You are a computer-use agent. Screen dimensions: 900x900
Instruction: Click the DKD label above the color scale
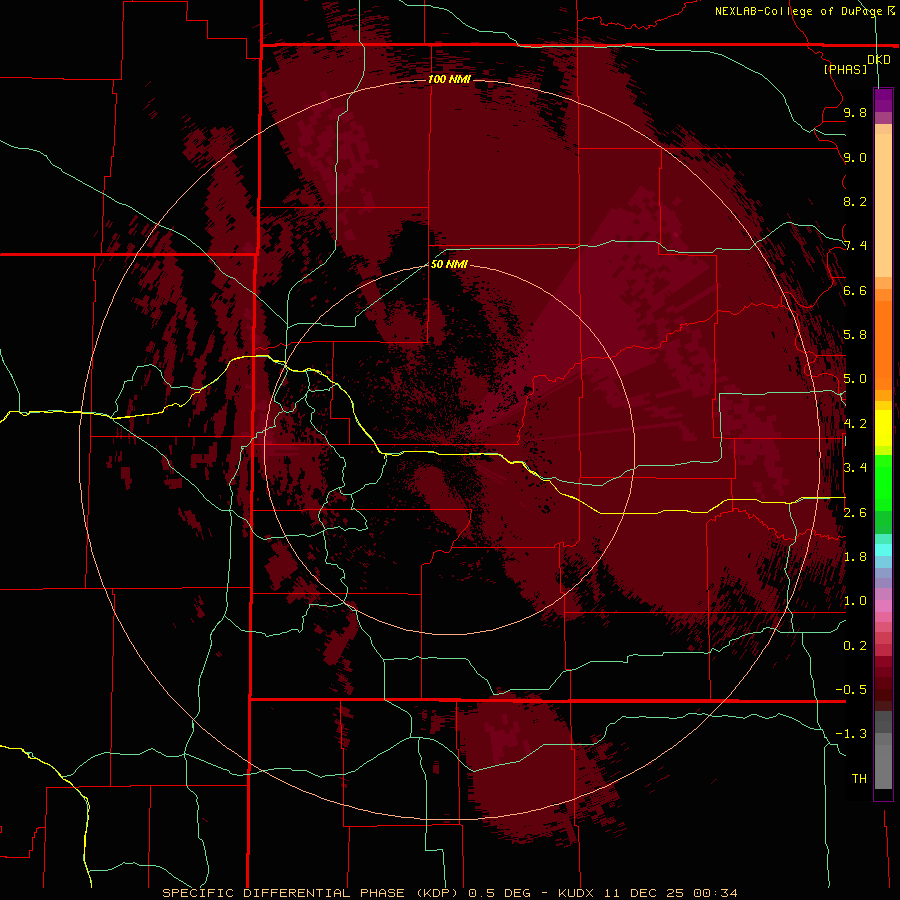tap(879, 60)
